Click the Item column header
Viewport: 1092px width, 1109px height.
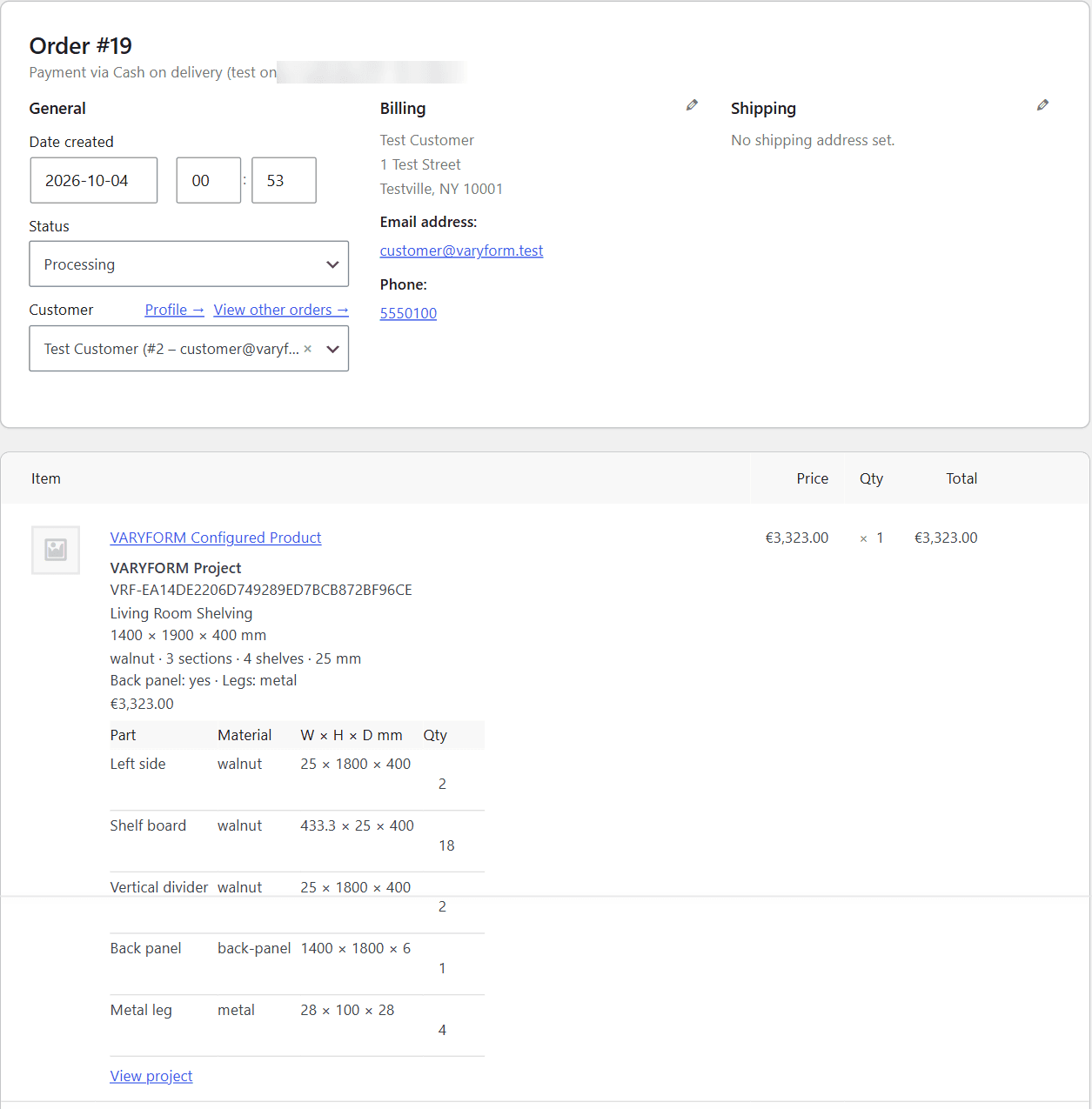[46, 478]
